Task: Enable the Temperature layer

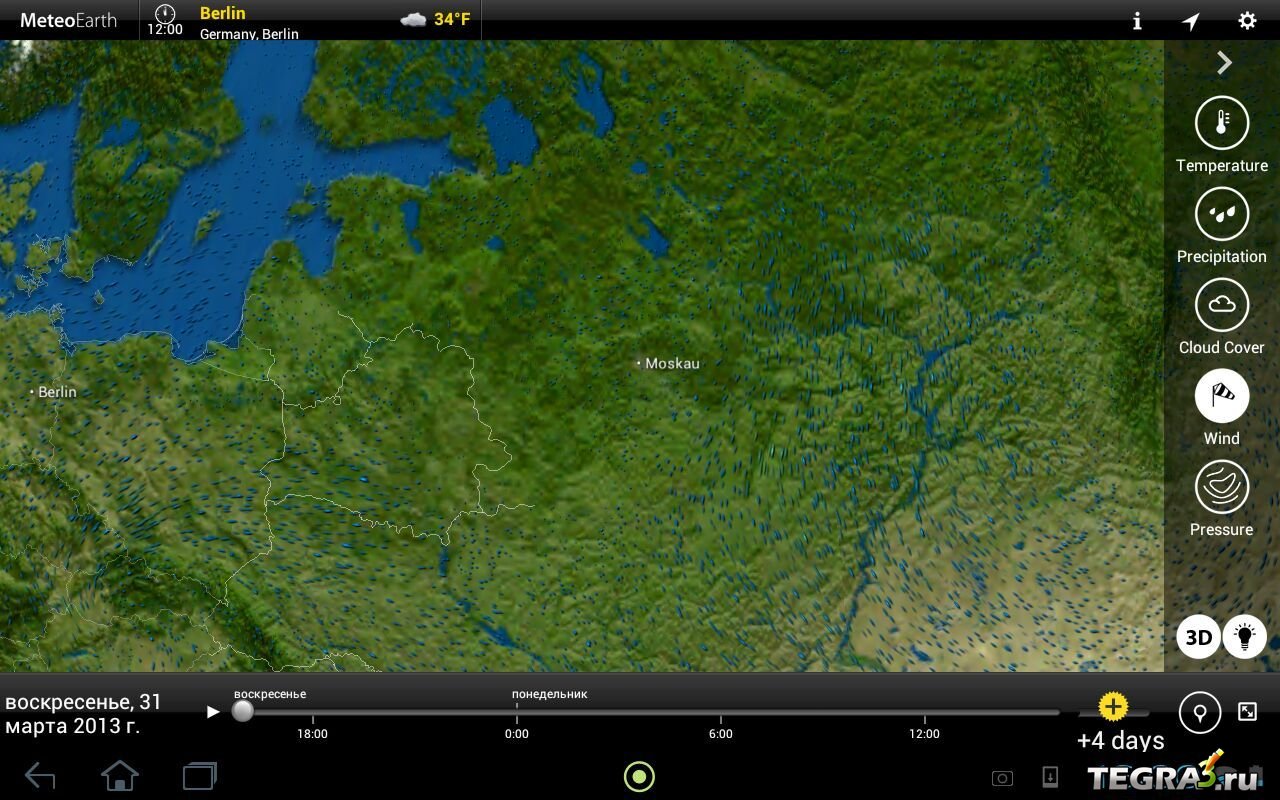Action: [x=1221, y=124]
